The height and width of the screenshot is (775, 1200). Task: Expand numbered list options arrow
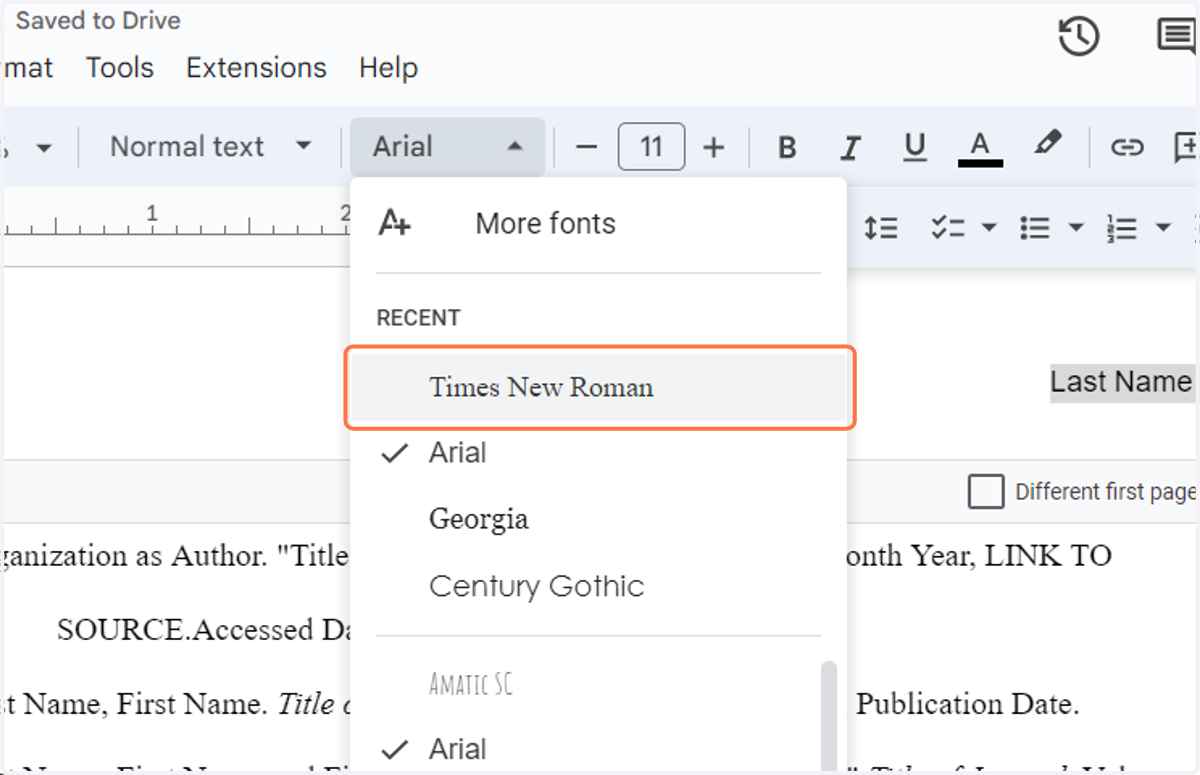tap(1163, 228)
